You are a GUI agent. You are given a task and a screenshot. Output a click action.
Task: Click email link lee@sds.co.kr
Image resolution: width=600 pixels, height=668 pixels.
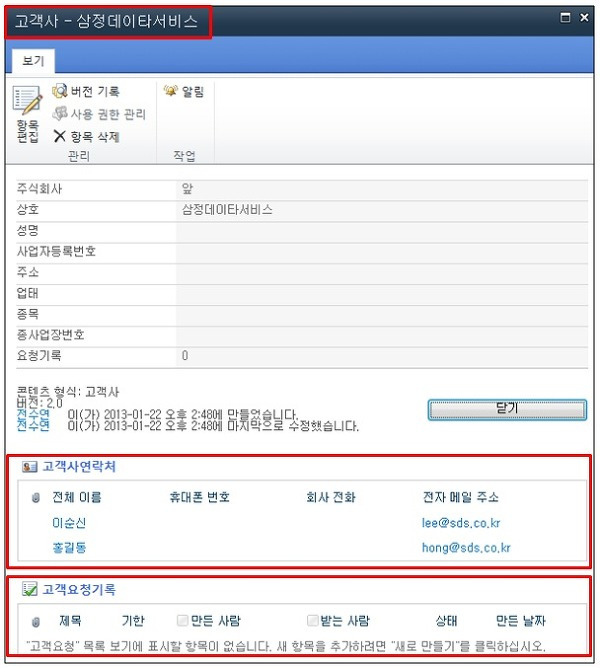point(461,523)
